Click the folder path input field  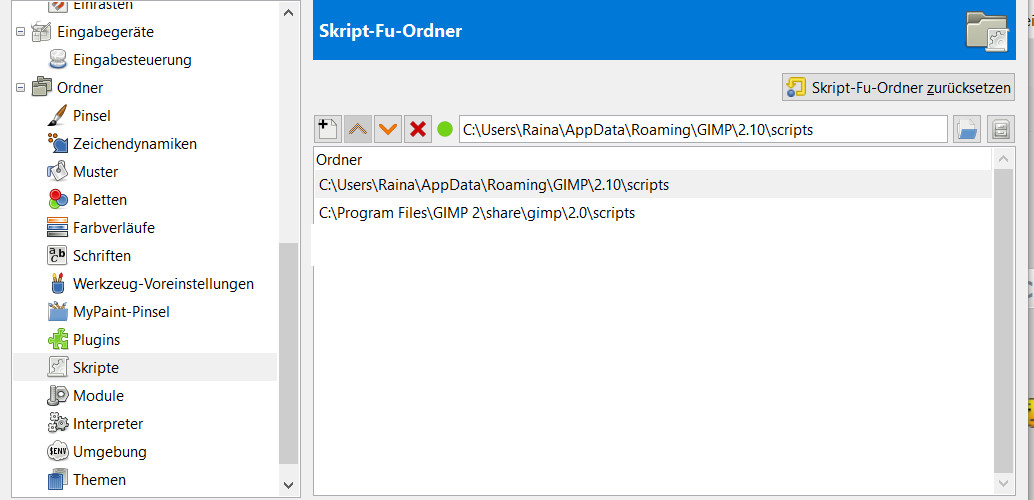(703, 129)
